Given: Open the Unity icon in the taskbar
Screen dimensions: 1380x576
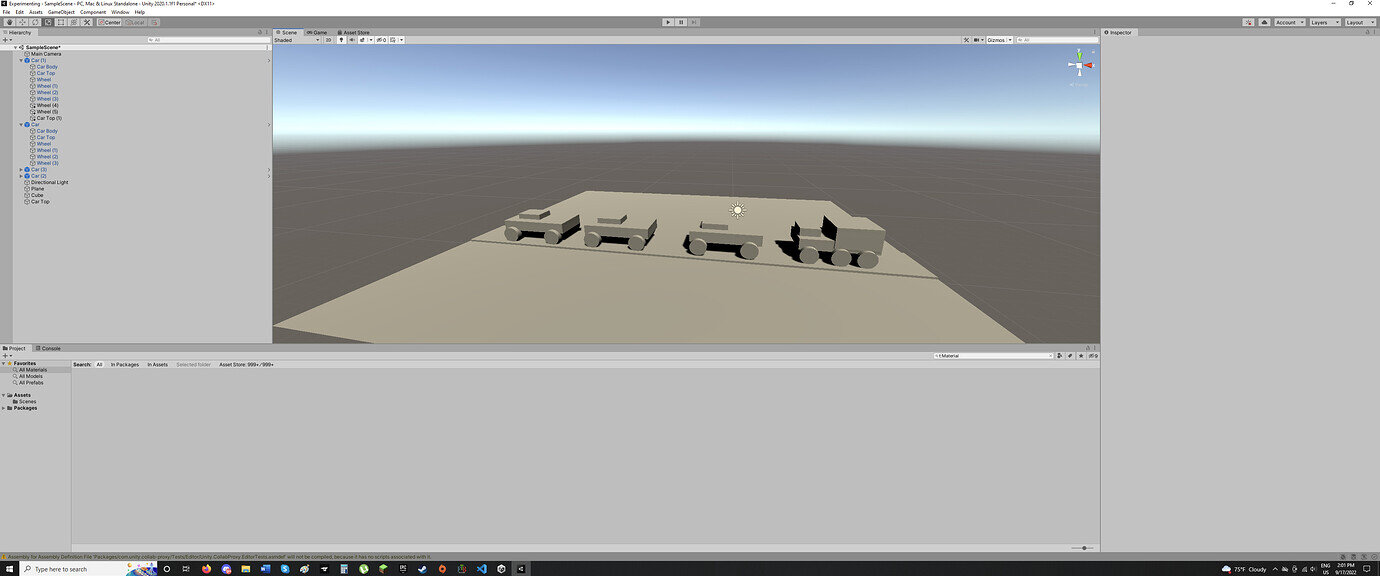Looking at the screenshot, I should (x=522, y=569).
